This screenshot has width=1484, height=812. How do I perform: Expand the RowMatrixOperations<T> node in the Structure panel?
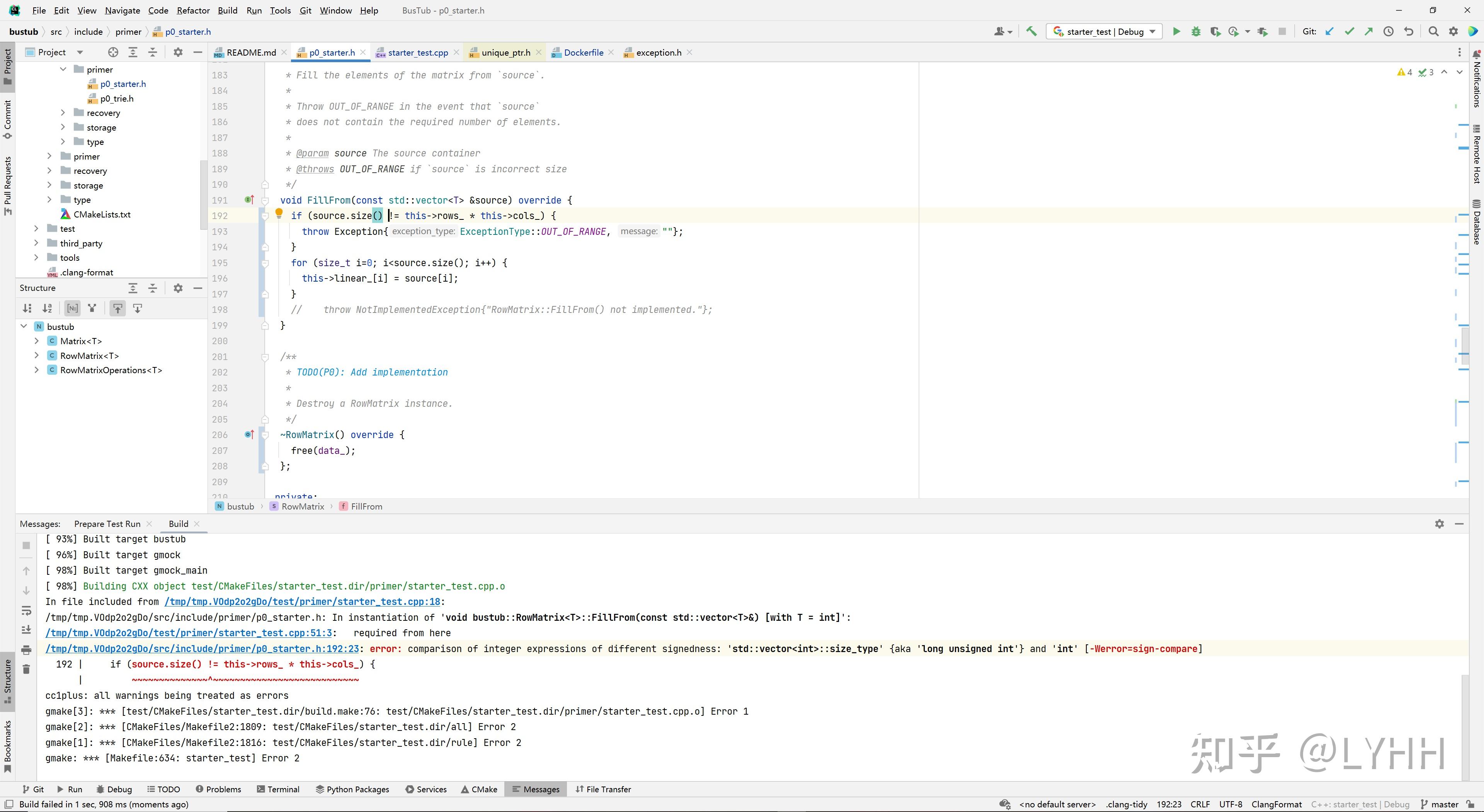[37, 370]
